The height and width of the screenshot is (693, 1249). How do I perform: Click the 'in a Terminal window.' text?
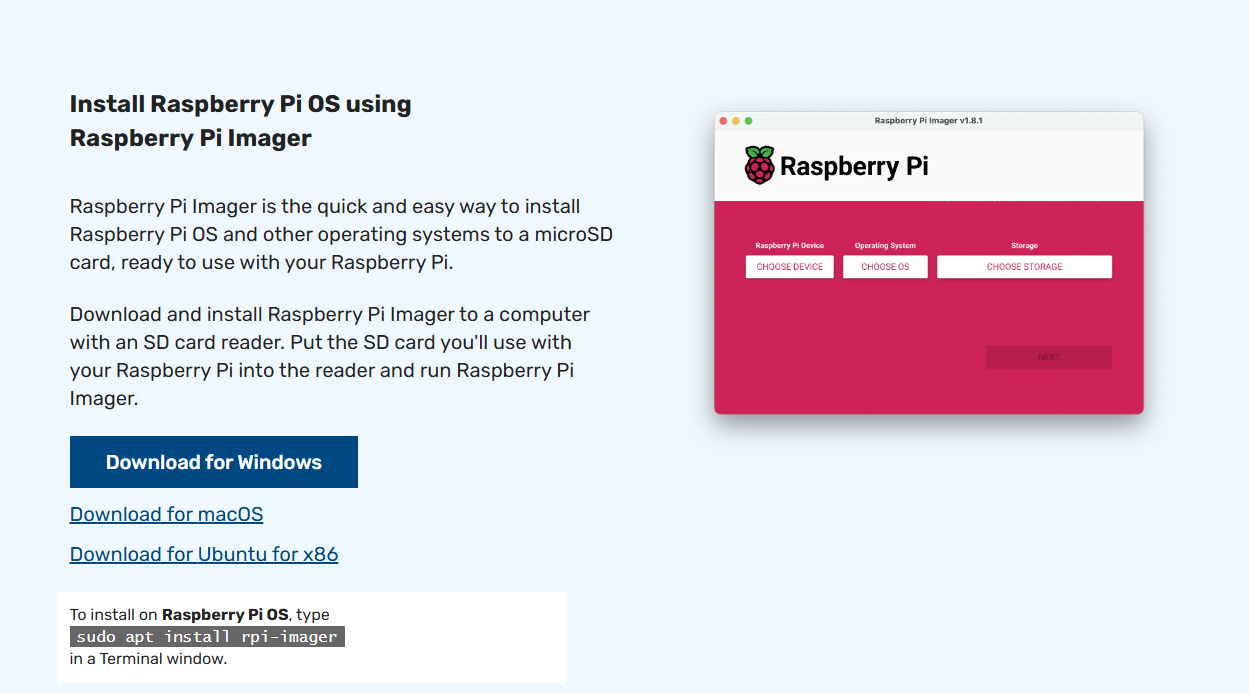click(149, 659)
